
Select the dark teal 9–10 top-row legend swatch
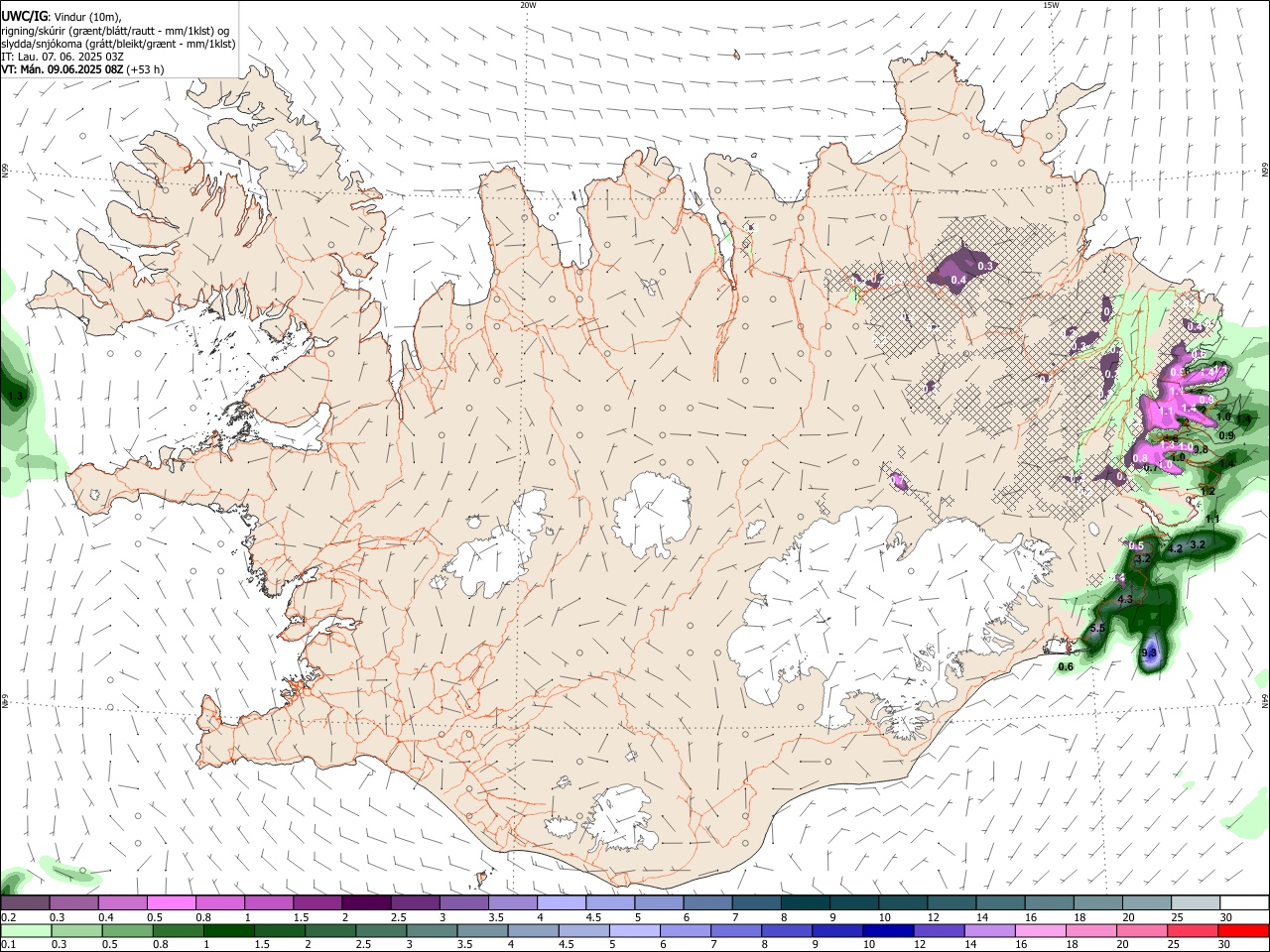tap(854, 903)
